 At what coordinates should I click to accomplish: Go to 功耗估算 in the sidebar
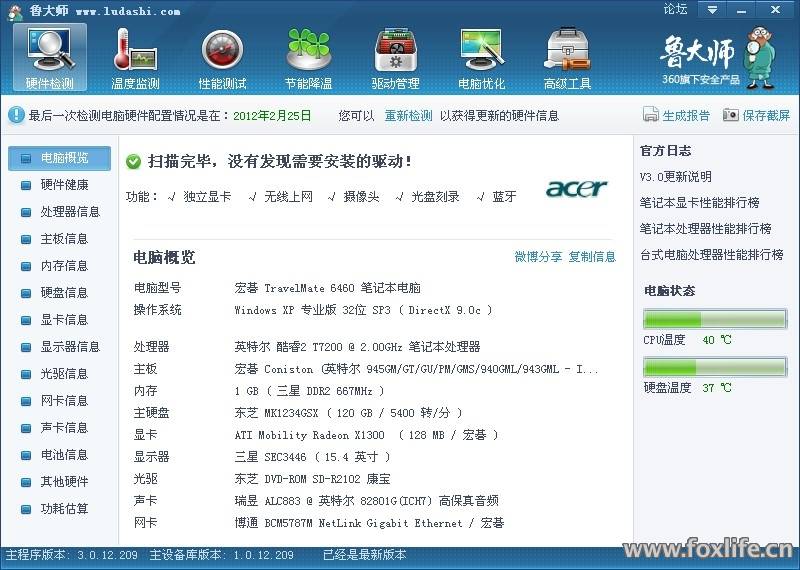coord(64,509)
